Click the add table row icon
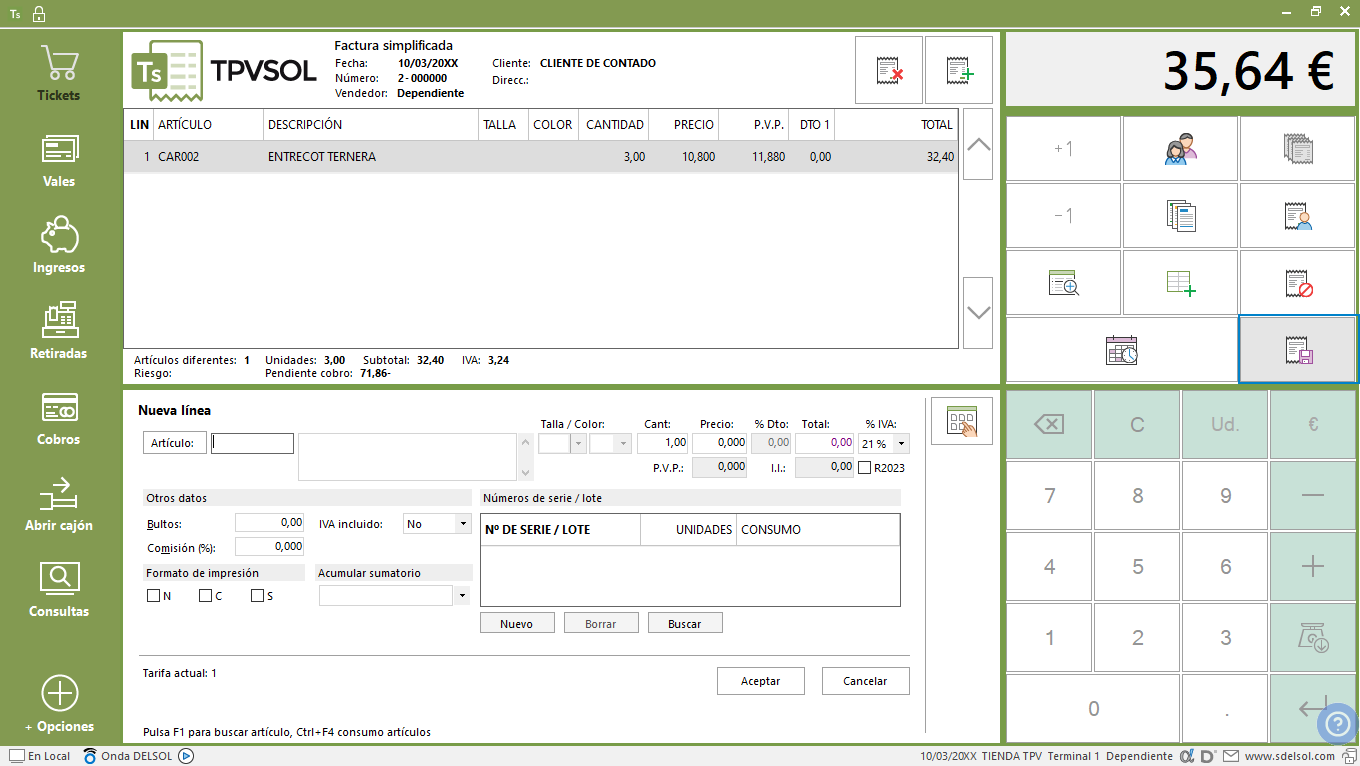This screenshot has height=766, width=1360. pyautogui.click(x=1181, y=283)
